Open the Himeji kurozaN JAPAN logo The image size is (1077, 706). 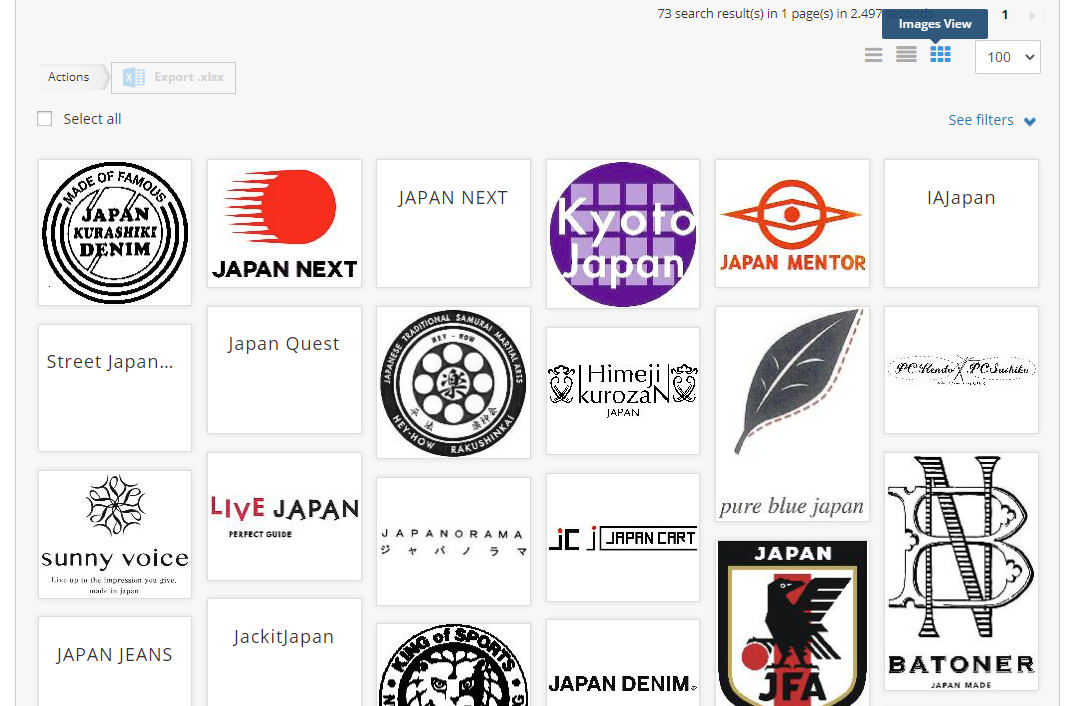pos(623,391)
